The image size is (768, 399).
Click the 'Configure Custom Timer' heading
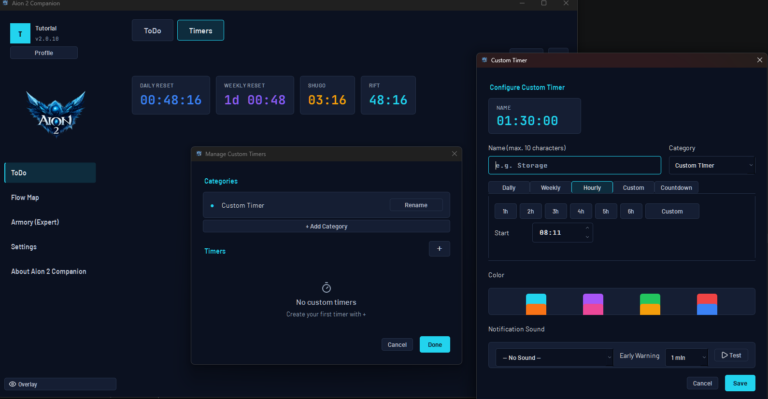click(527, 87)
